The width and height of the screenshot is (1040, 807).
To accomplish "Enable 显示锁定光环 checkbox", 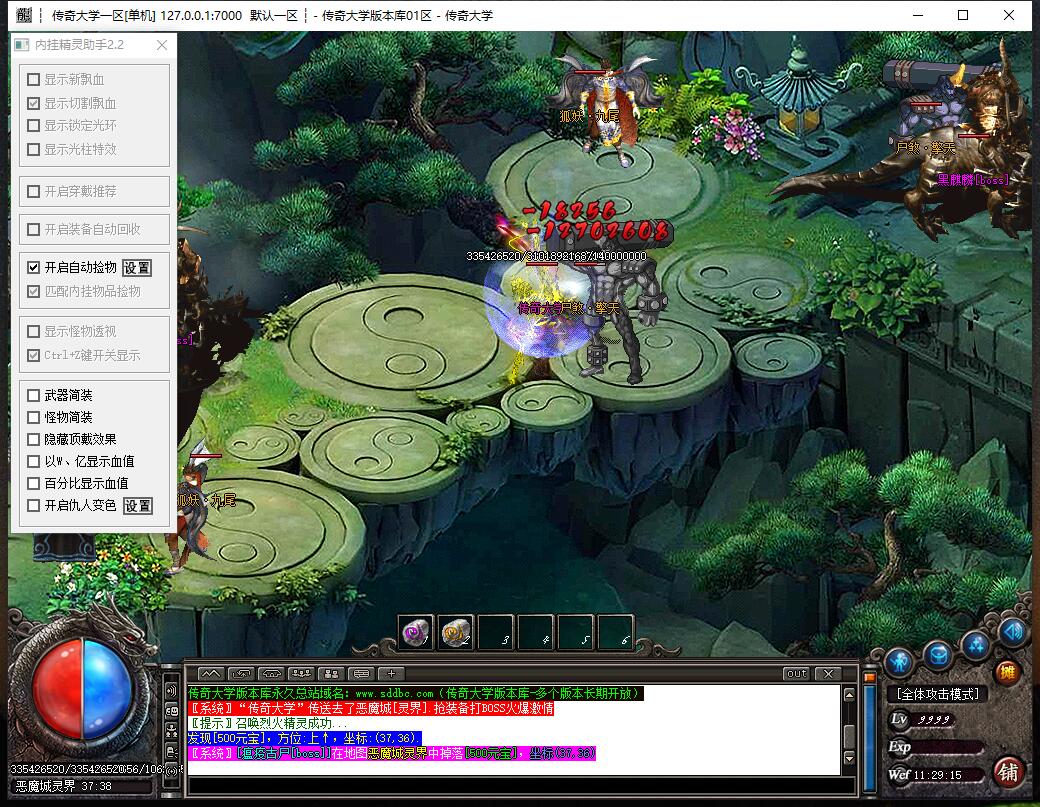I will (33, 125).
